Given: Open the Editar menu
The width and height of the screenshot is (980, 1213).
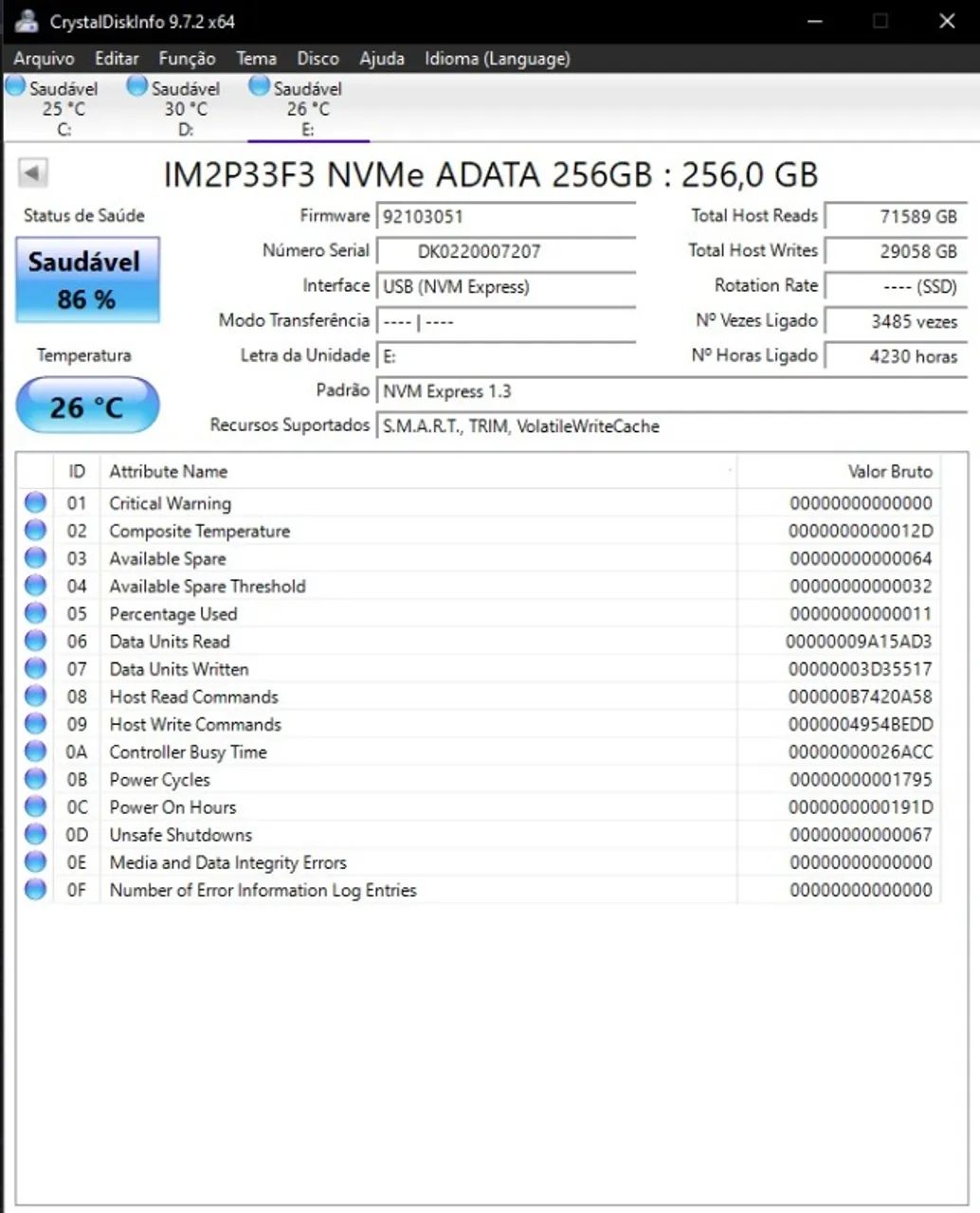Looking at the screenshot, I should pos(117,59).
